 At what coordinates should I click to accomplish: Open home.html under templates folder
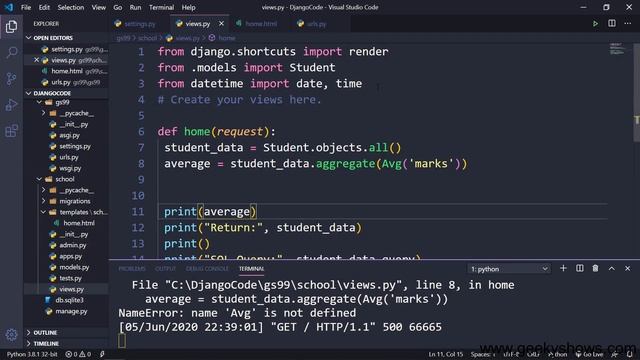[x=79, y=223]
